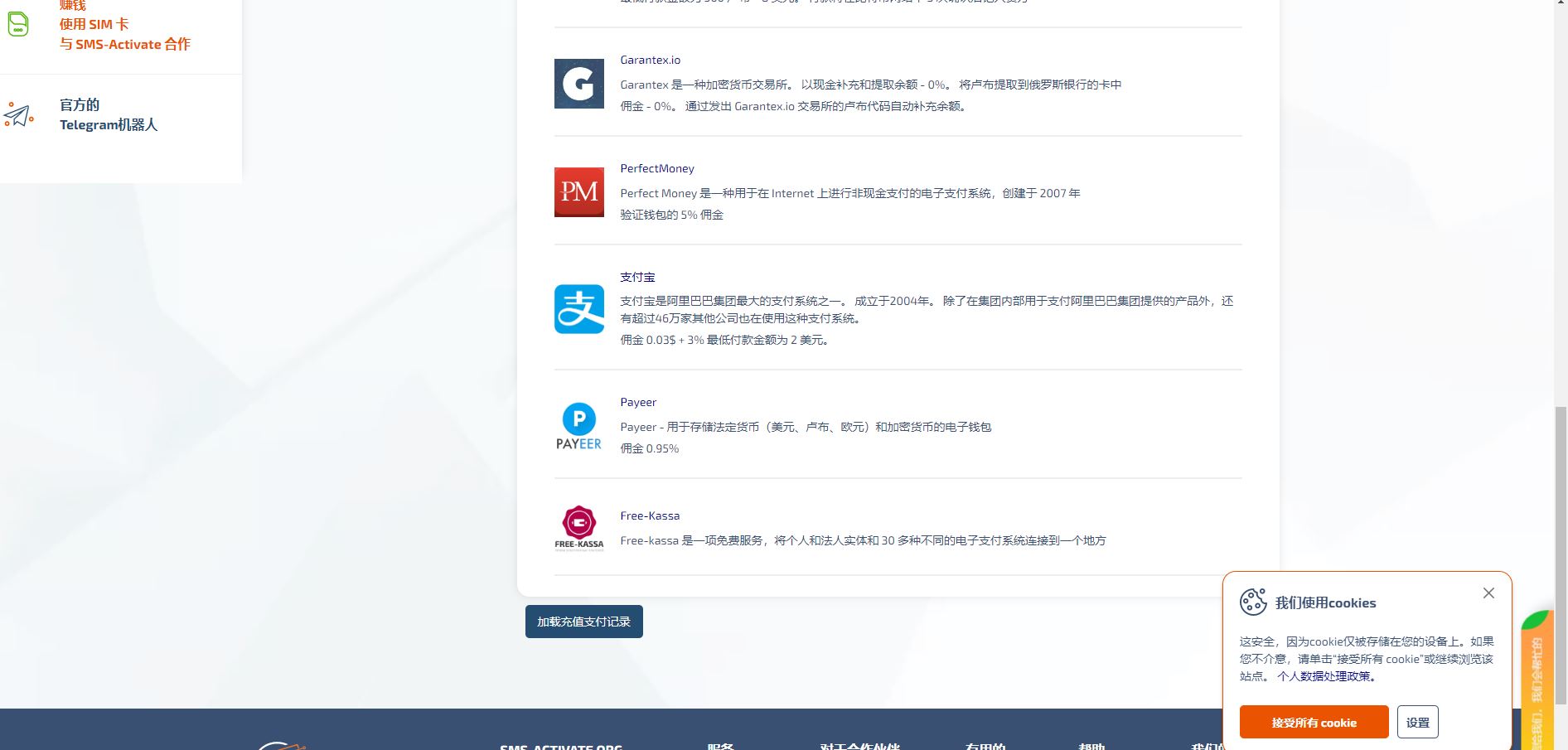The width and height of the screenshot is (1568, 750).
Task: Click Payeer description about fiat currencies
Action: pyautogui.click(x=806, y=427)
